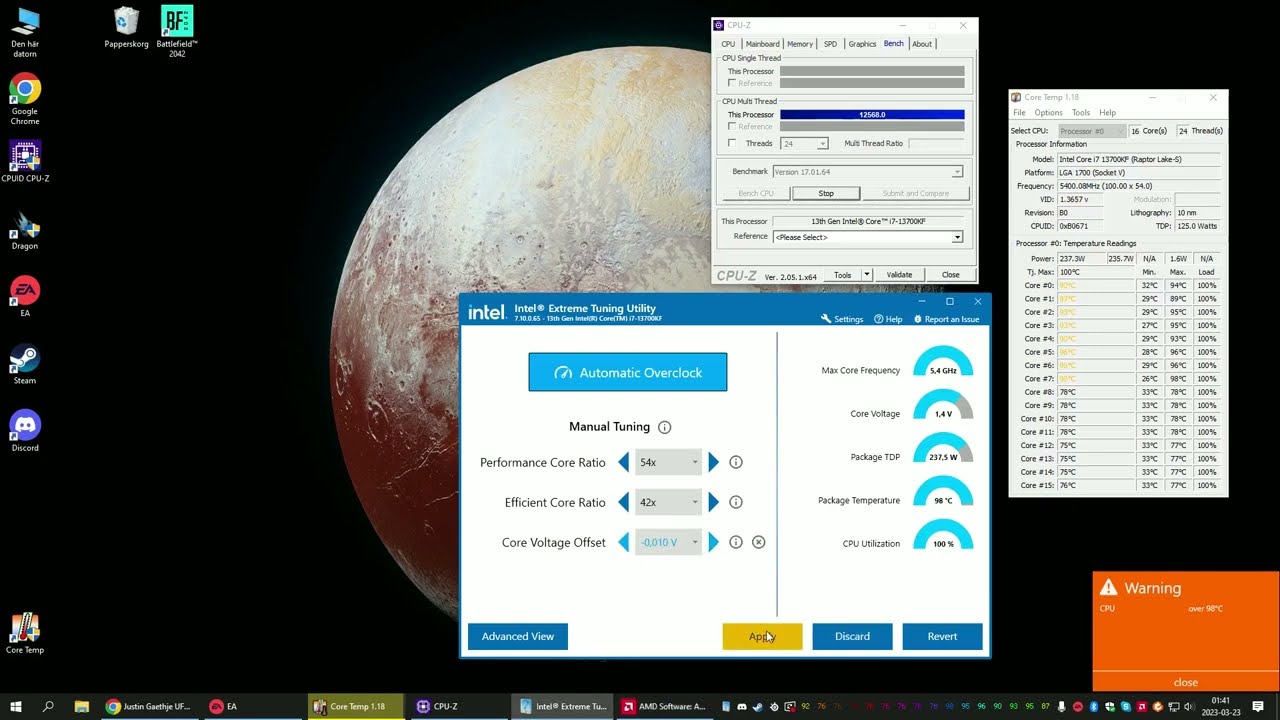Open Efficient Core Ratio 42x dropdown

pos(668,502)
